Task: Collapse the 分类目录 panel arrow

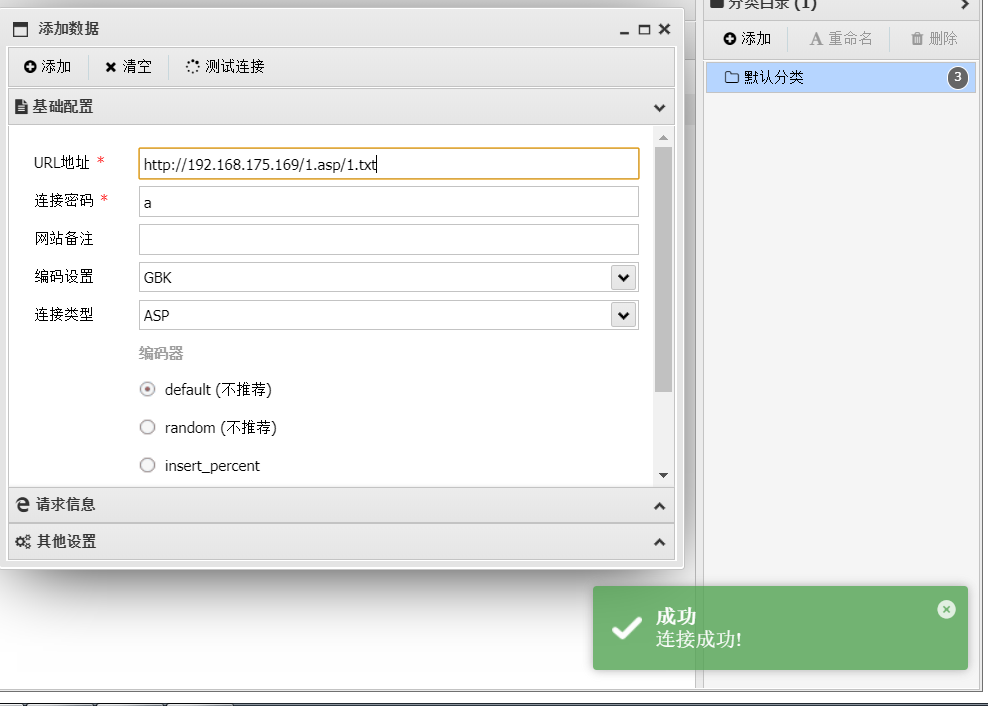Action: point(965,5)
